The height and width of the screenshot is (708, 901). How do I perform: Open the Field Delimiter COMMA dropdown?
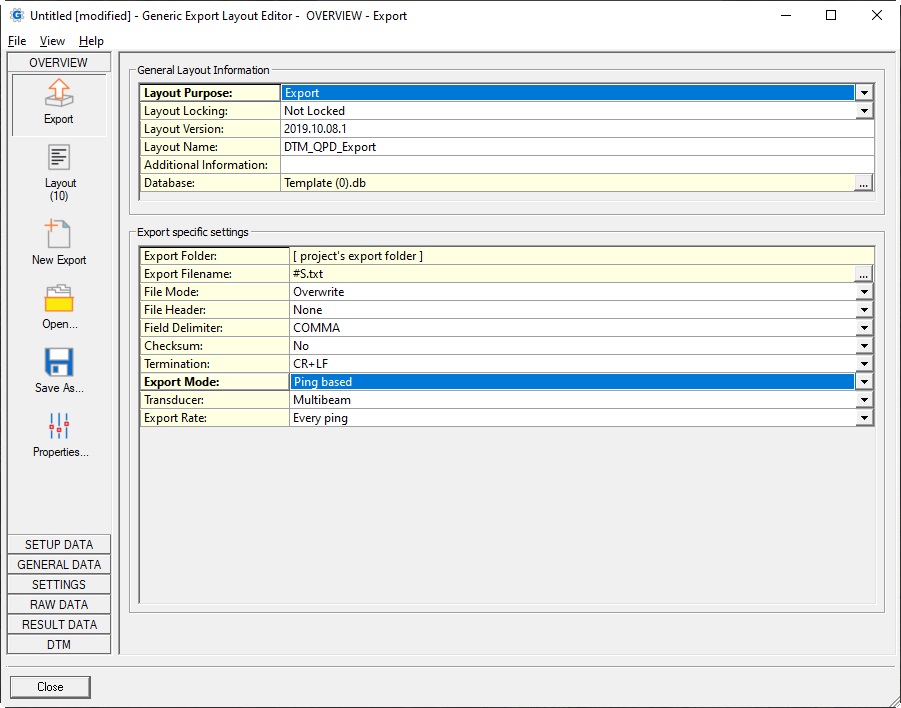tap(864, 328)
